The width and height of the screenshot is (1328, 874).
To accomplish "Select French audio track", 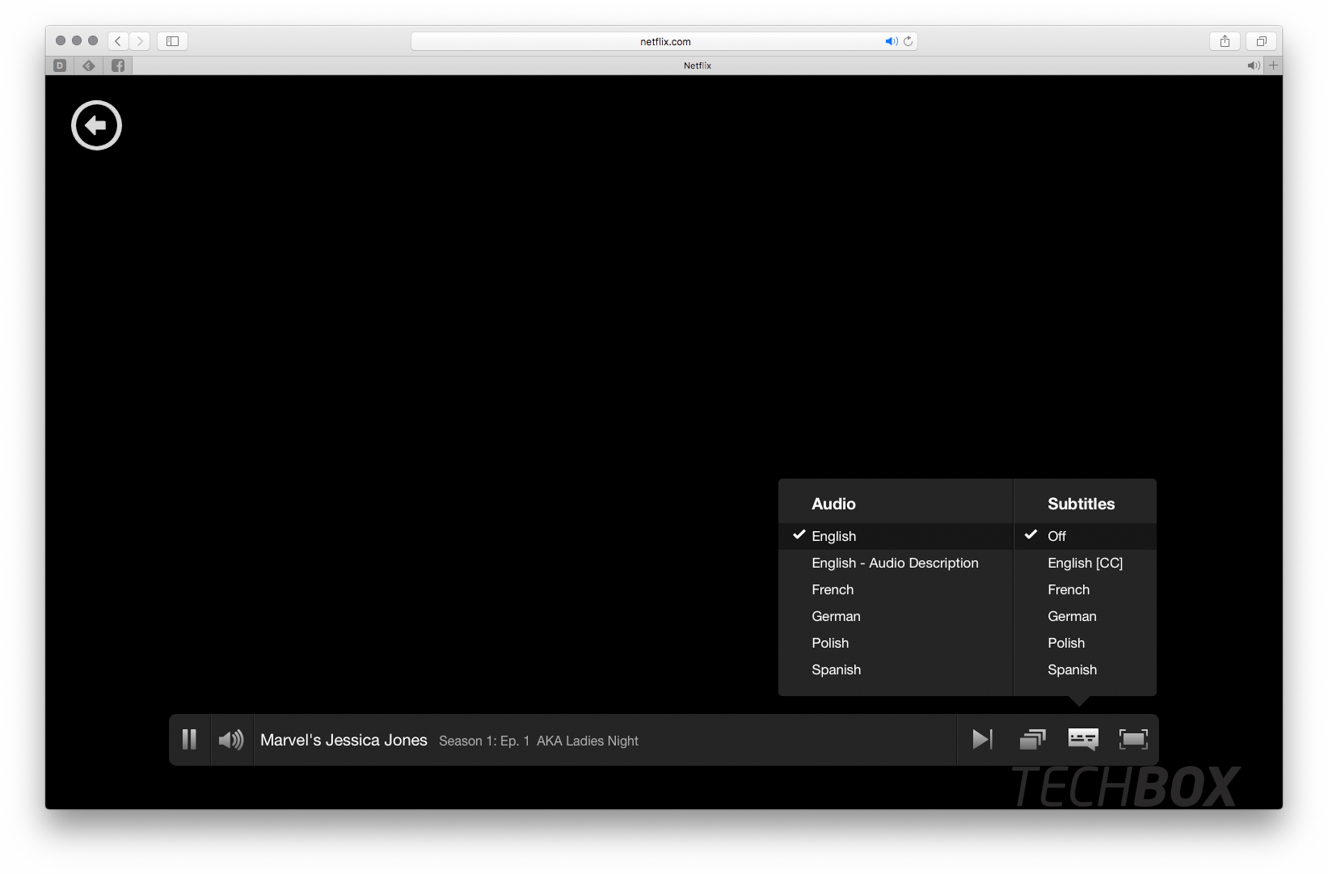I will (x=895, y=590).
